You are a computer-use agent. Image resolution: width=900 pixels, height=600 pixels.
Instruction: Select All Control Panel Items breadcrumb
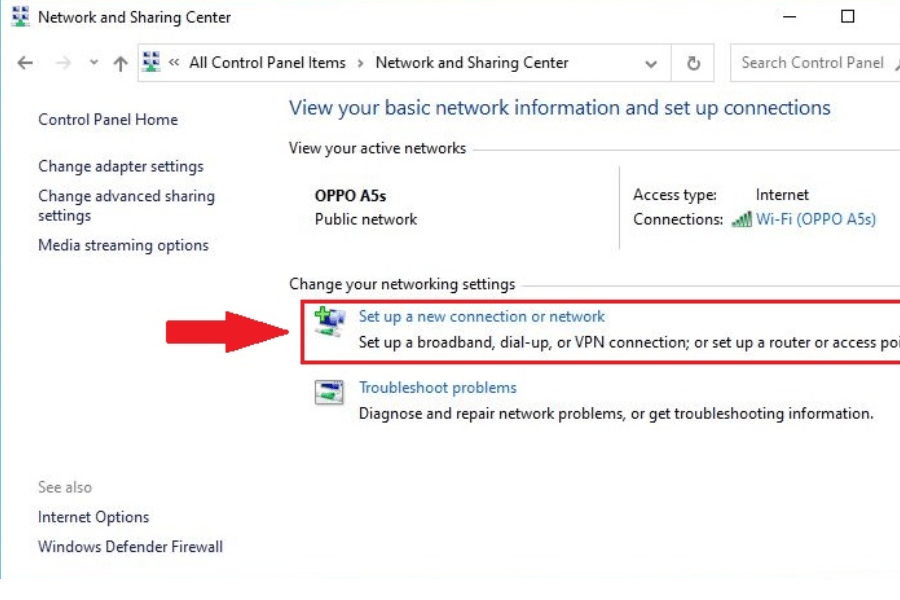click(x=267, y=63)
